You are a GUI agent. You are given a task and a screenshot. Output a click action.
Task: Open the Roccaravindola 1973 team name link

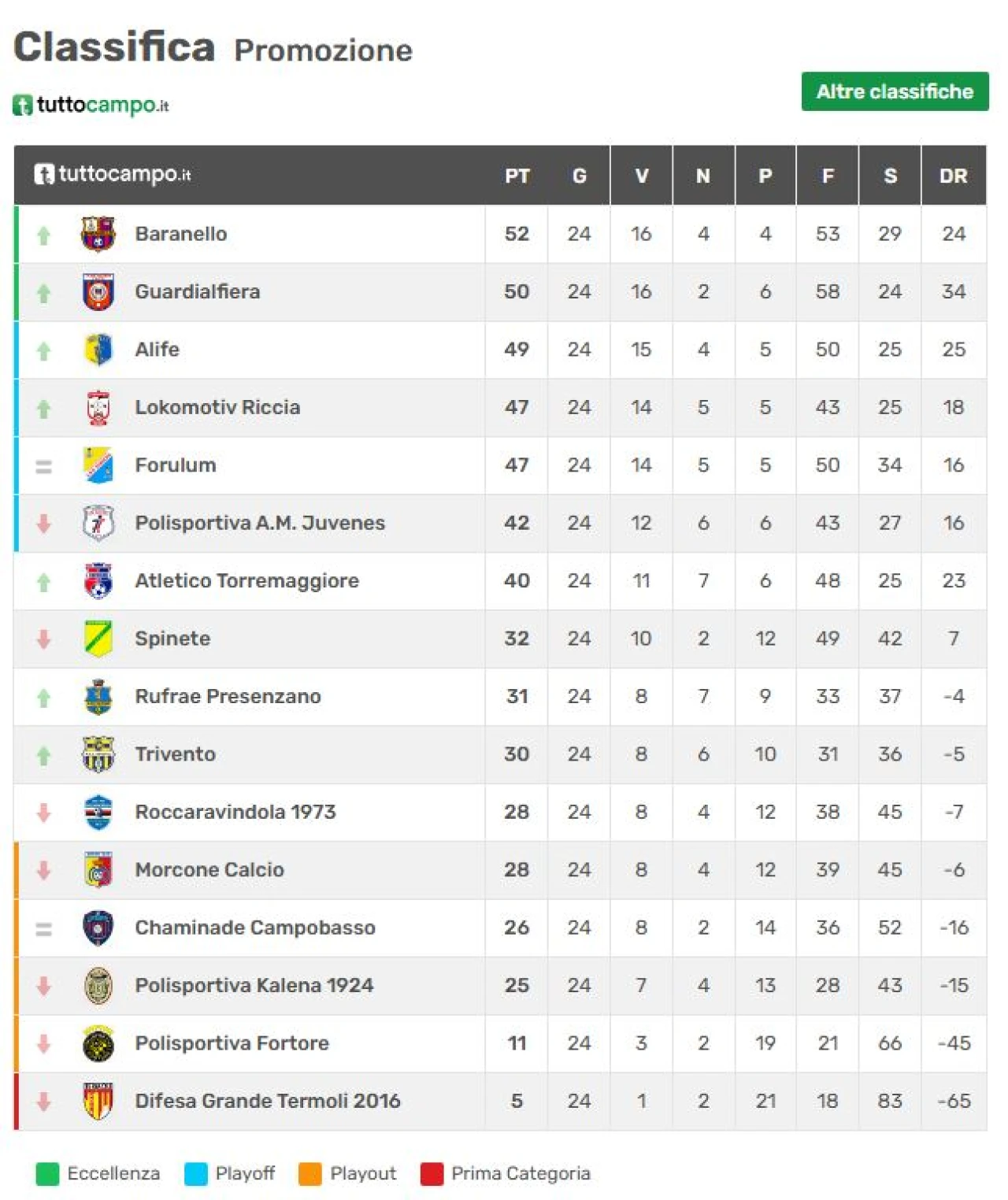[x=235, y=812]
